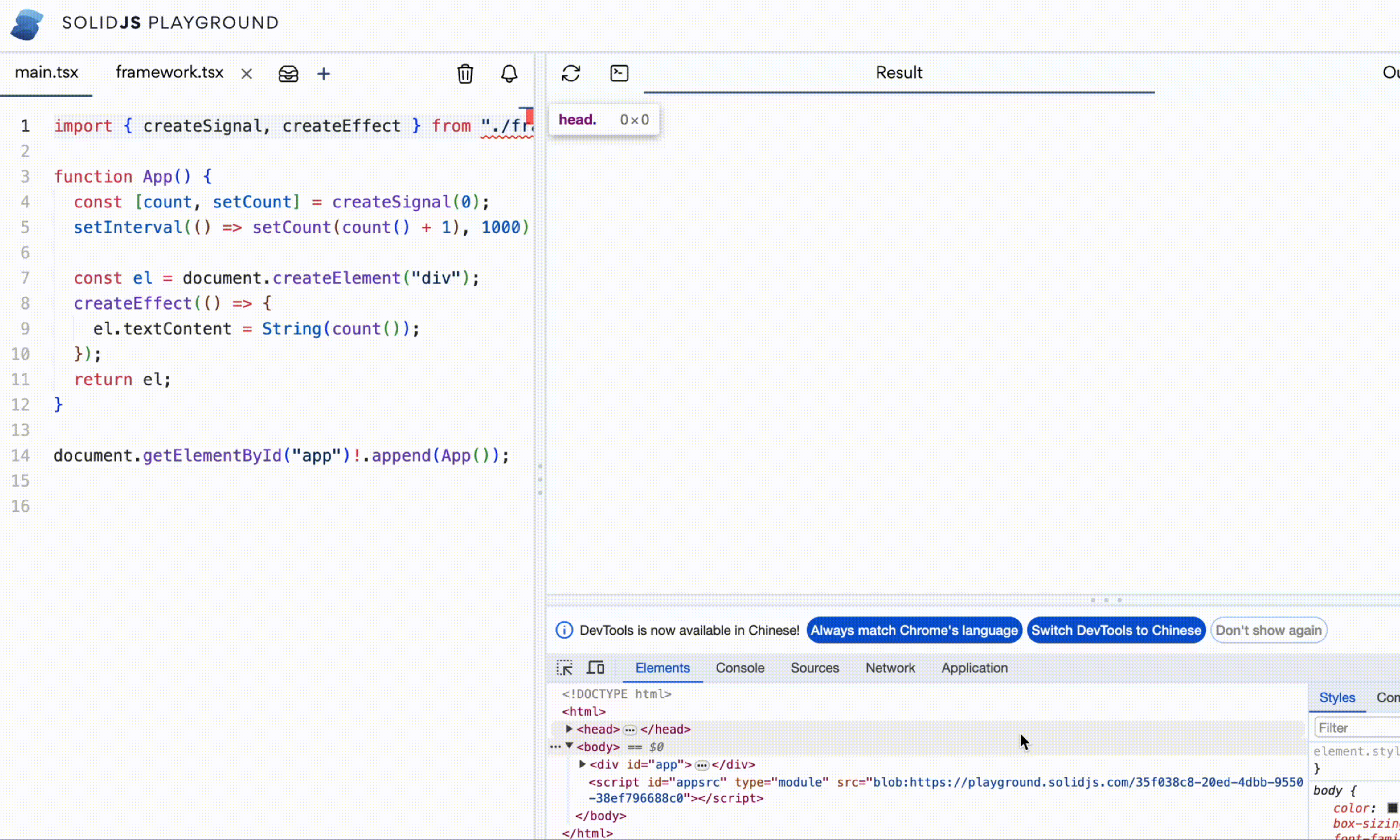
Task: Add a new file tab with plus icon
Action: (324, 73)
